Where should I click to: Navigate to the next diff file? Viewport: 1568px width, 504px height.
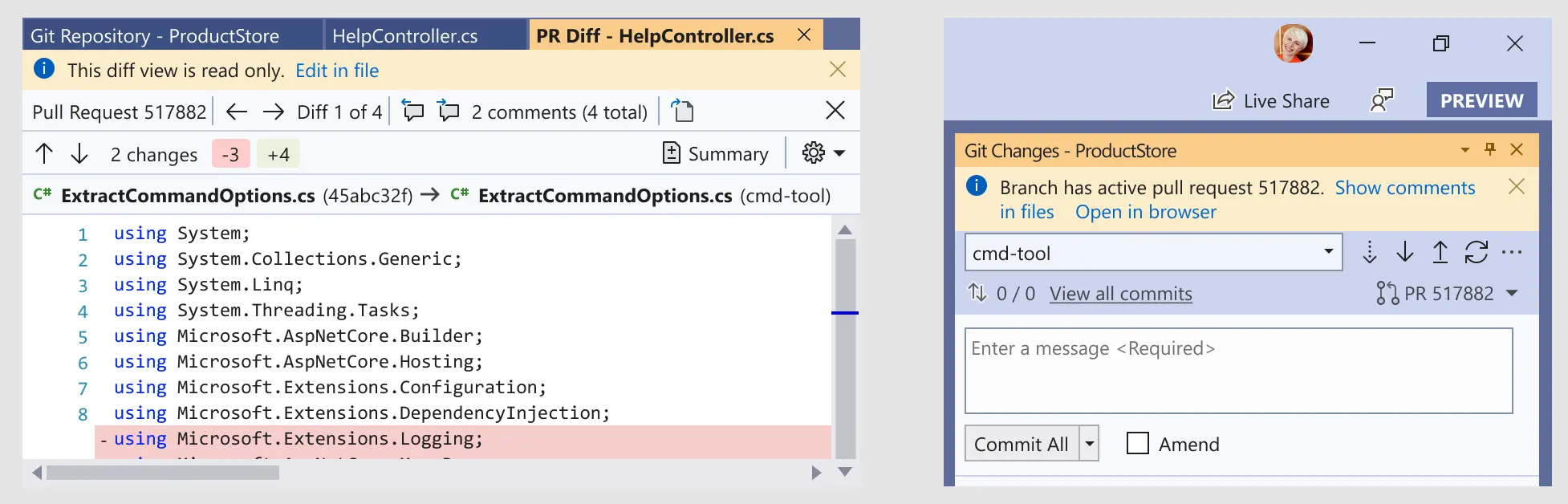point(274,112)
